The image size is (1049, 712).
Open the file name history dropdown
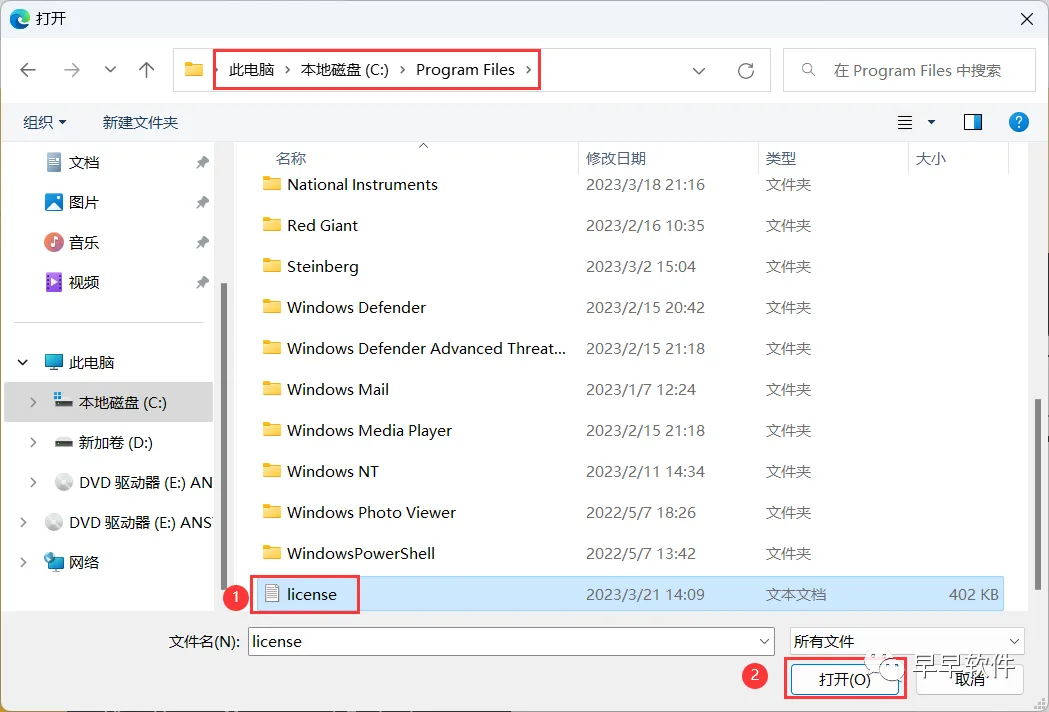click(x=765, y=641)
